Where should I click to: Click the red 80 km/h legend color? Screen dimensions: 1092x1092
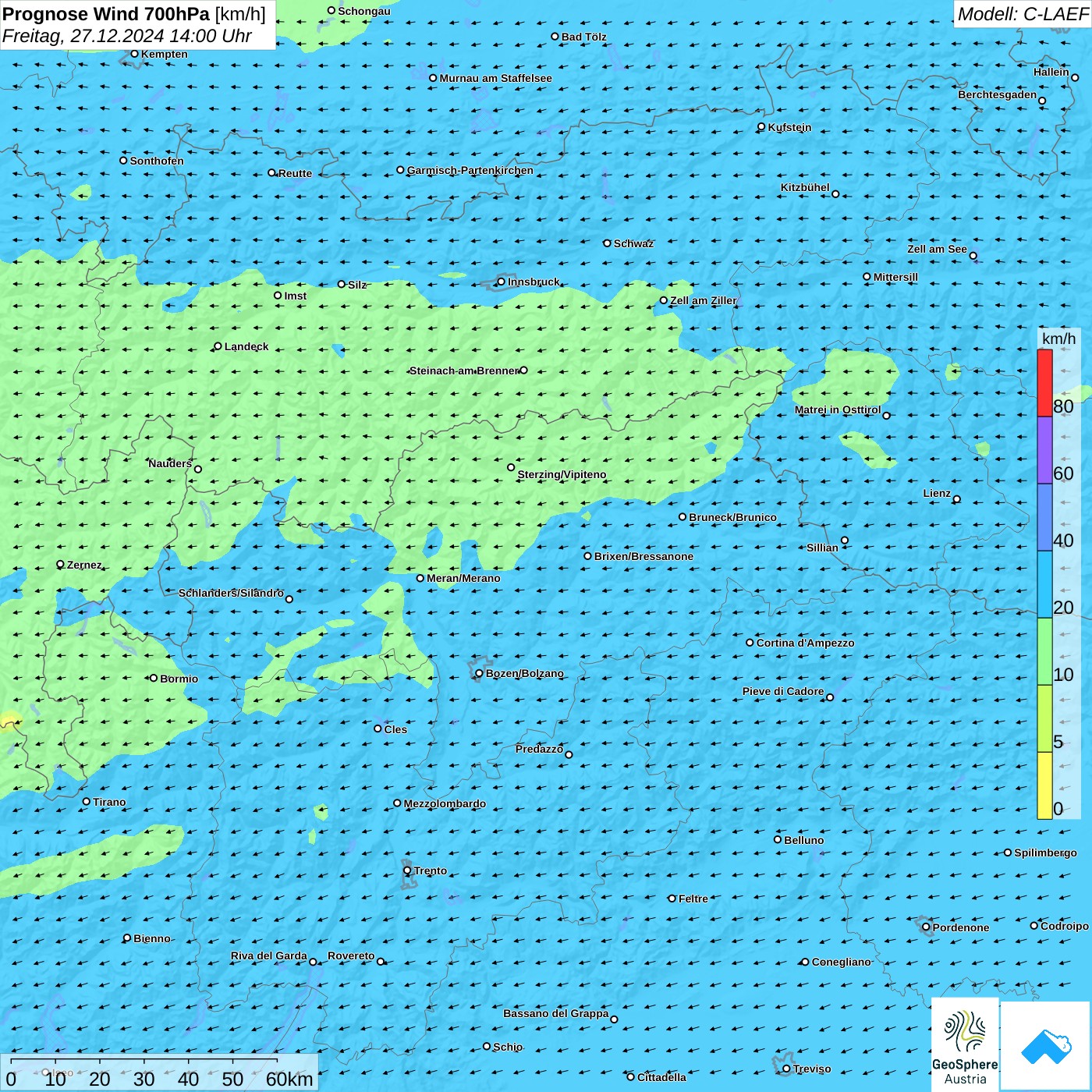1044,383
